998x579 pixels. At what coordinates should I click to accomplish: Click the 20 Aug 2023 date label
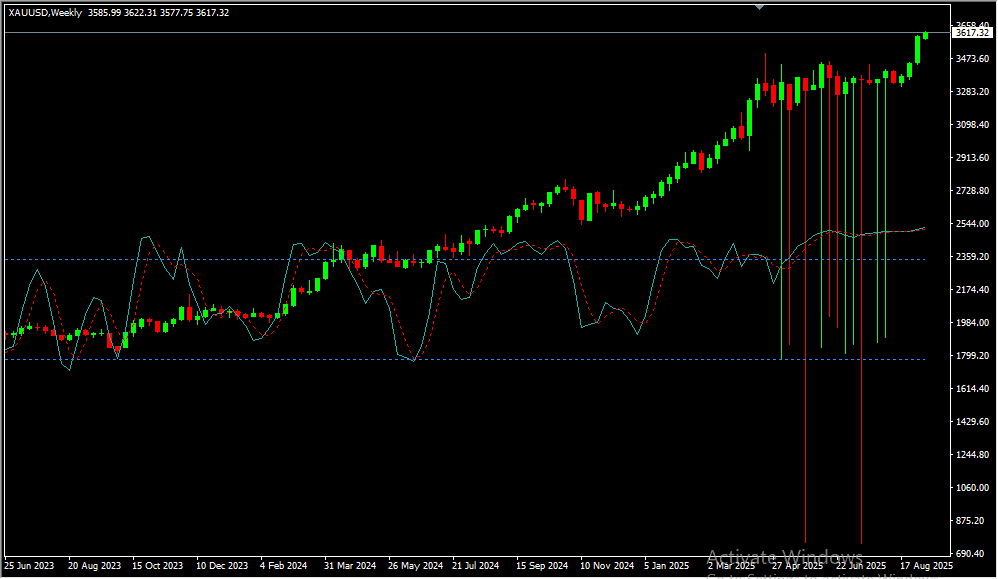(94, 565)
